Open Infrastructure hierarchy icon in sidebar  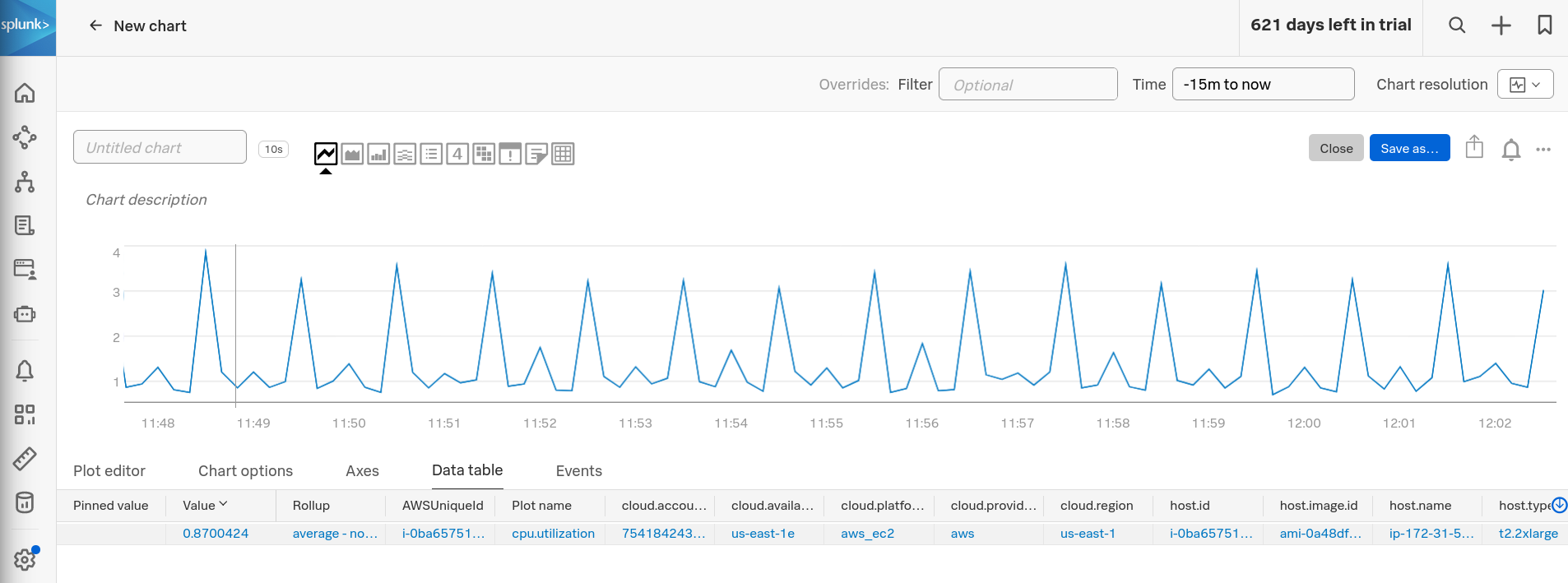[x=25, y=182]
